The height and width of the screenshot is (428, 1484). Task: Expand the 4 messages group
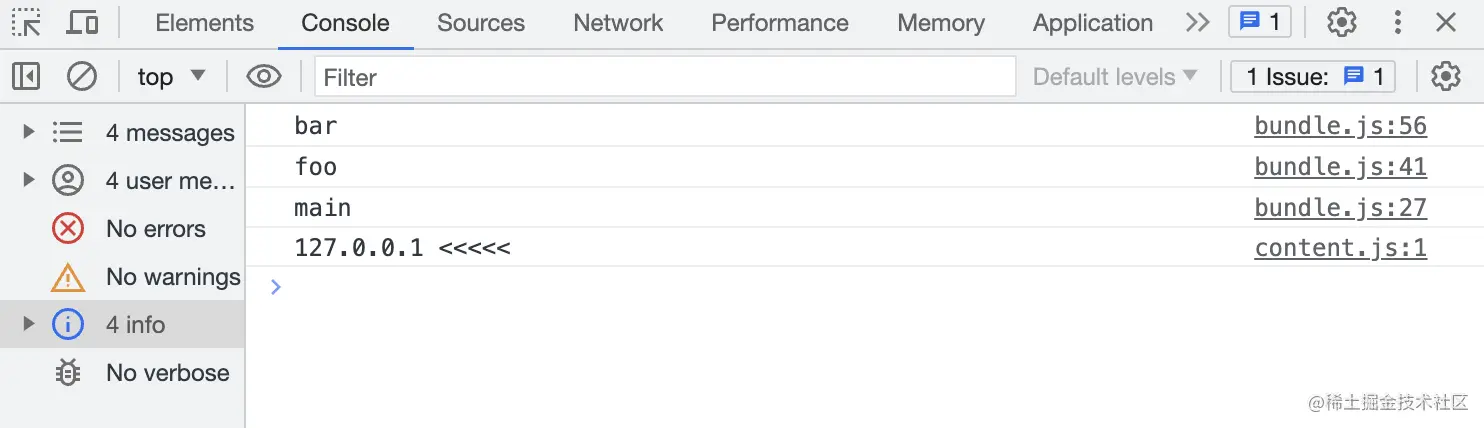click(x=29, y=132)
